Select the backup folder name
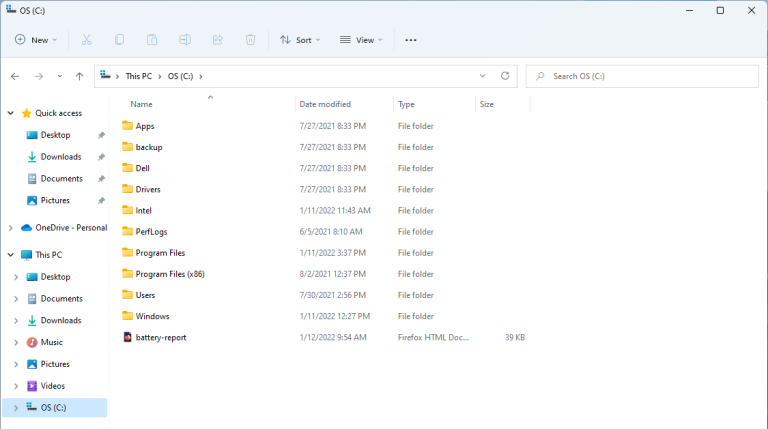 pyautogui.click(x=149, y=147)
